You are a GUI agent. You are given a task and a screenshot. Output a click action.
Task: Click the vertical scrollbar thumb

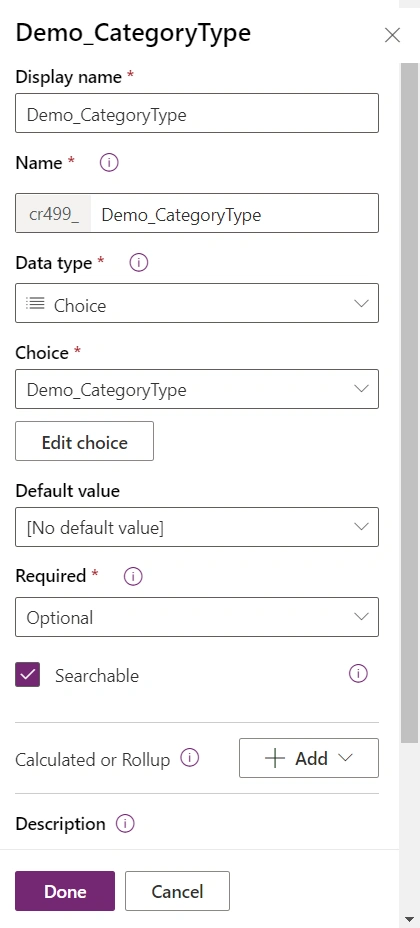tap(409, 402)
